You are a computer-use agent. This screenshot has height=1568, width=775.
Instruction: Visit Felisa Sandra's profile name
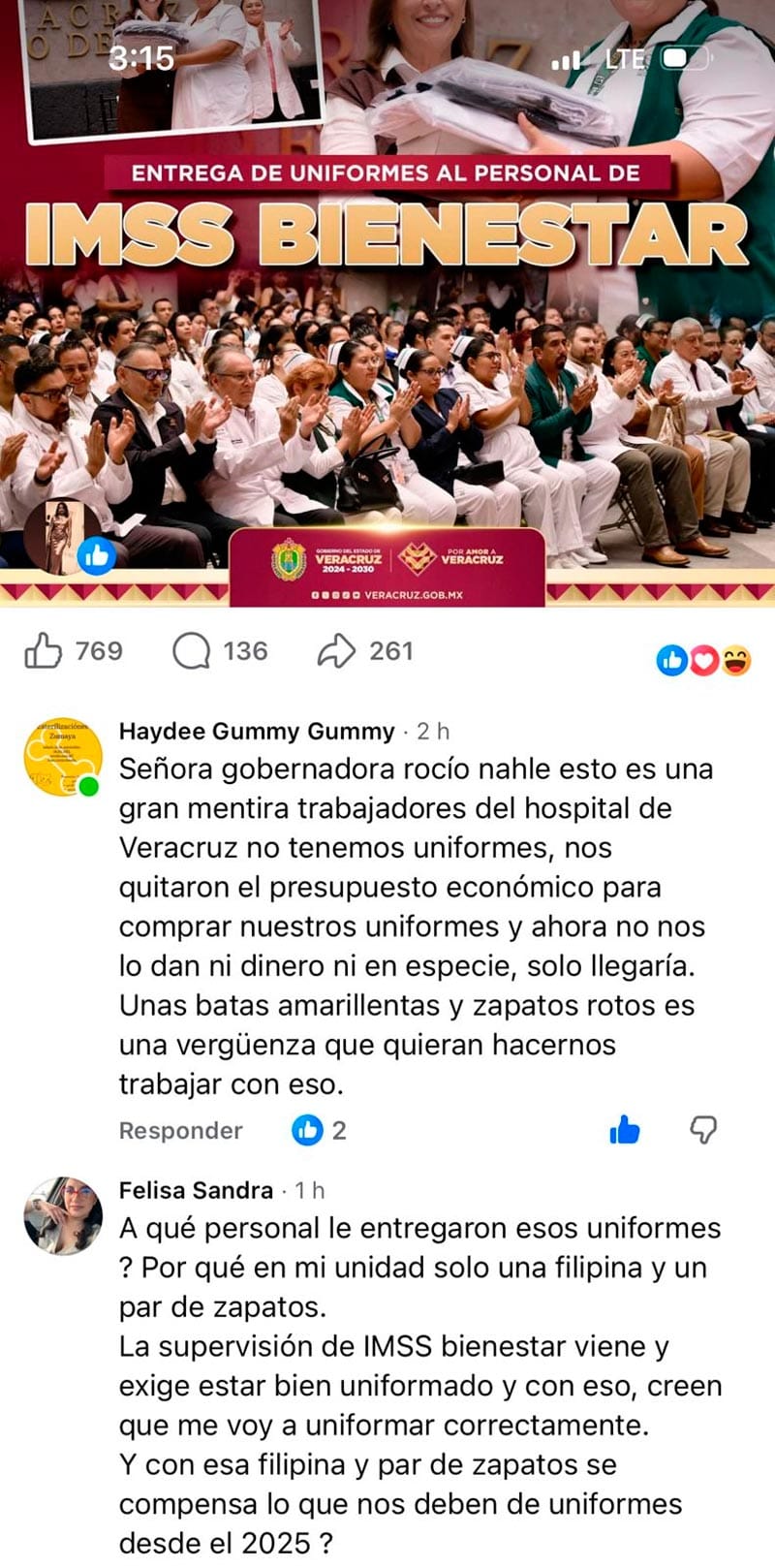(196, 1190)
